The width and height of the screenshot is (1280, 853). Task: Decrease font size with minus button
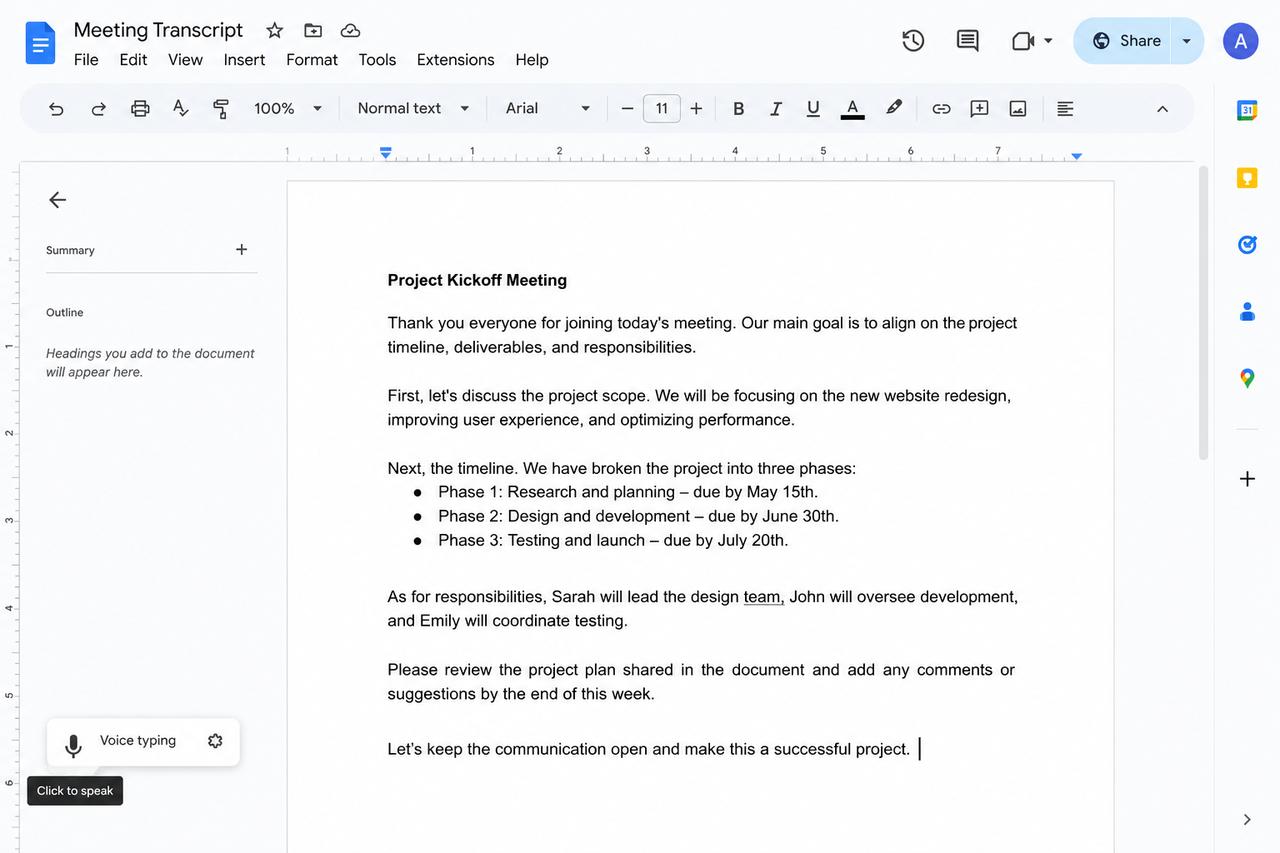click(x=627, y=108)
